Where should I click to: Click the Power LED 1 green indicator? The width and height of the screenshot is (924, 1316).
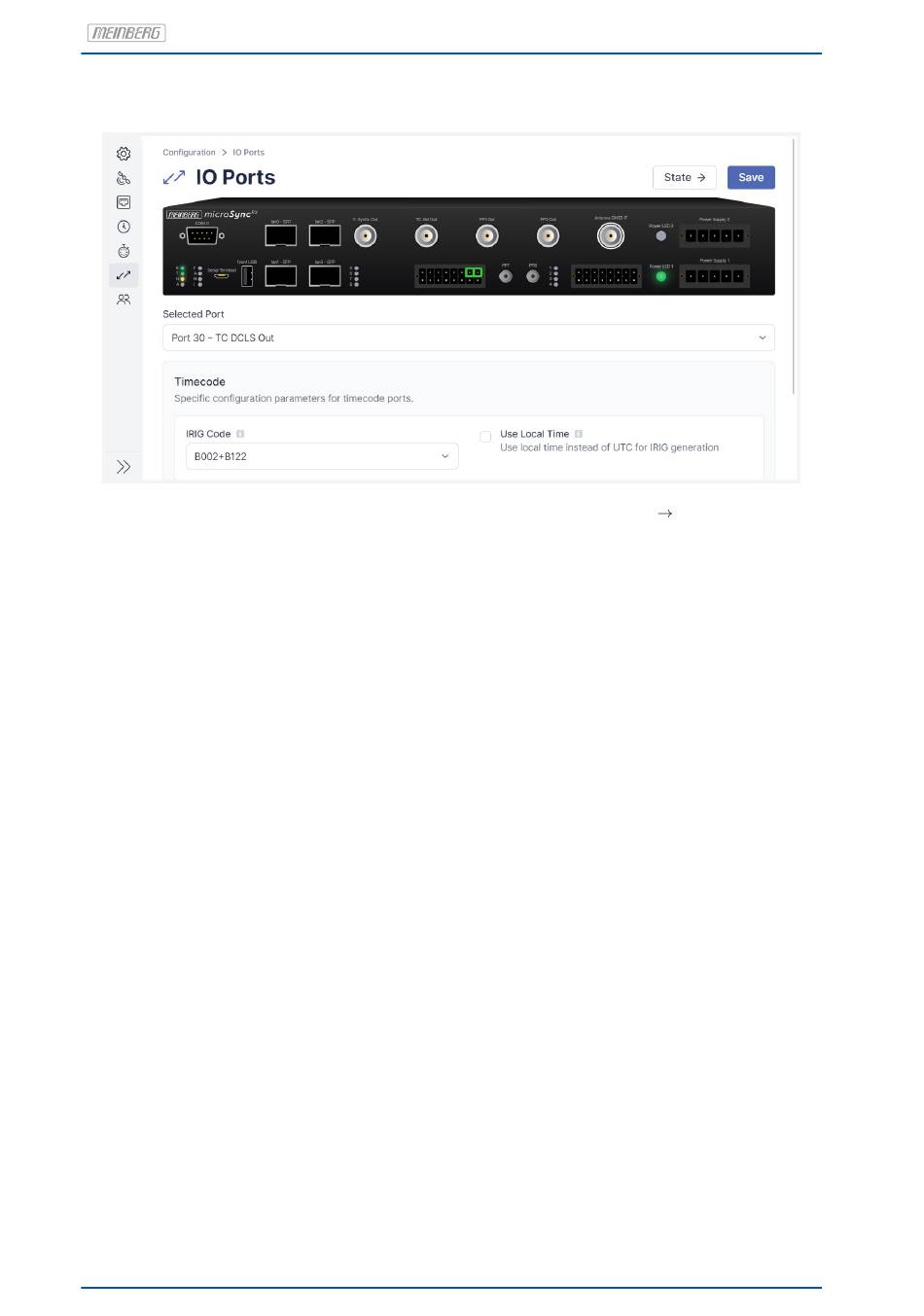pyautogui.click(x=661, y=276)
